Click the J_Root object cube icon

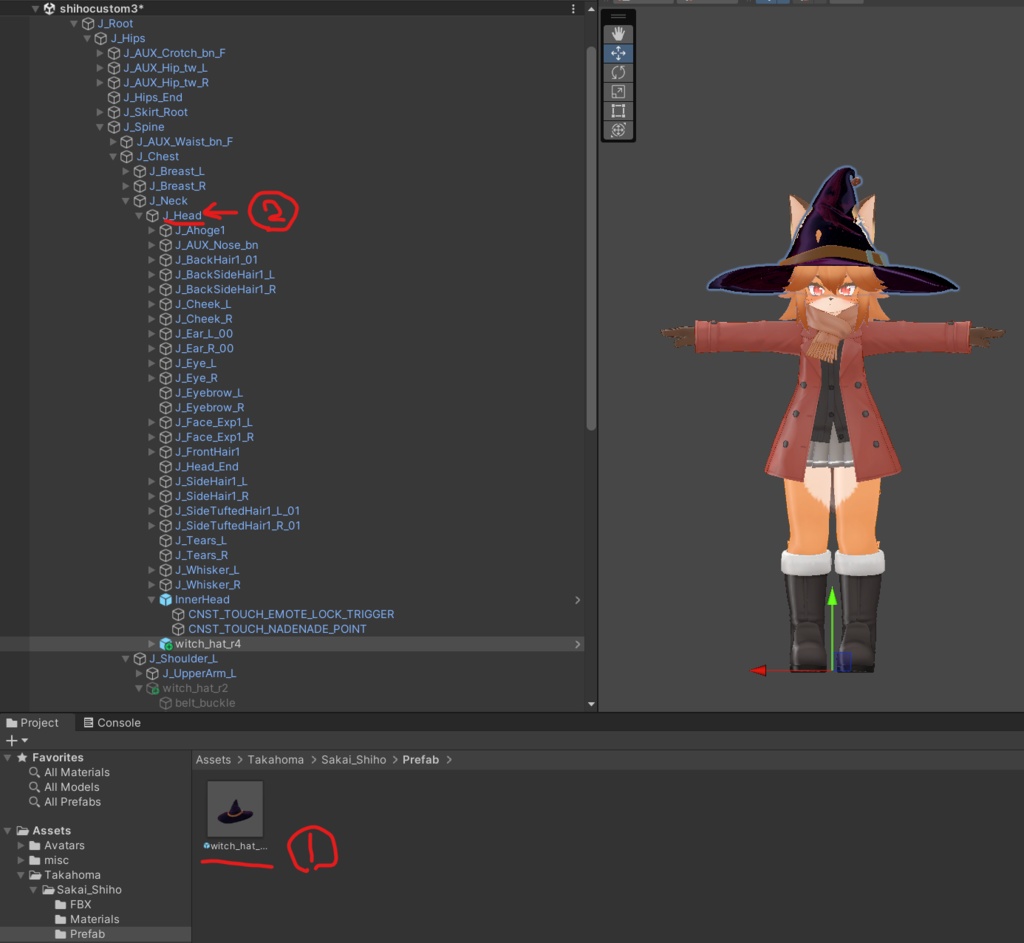pyautogui.click(x=88, y=24)
